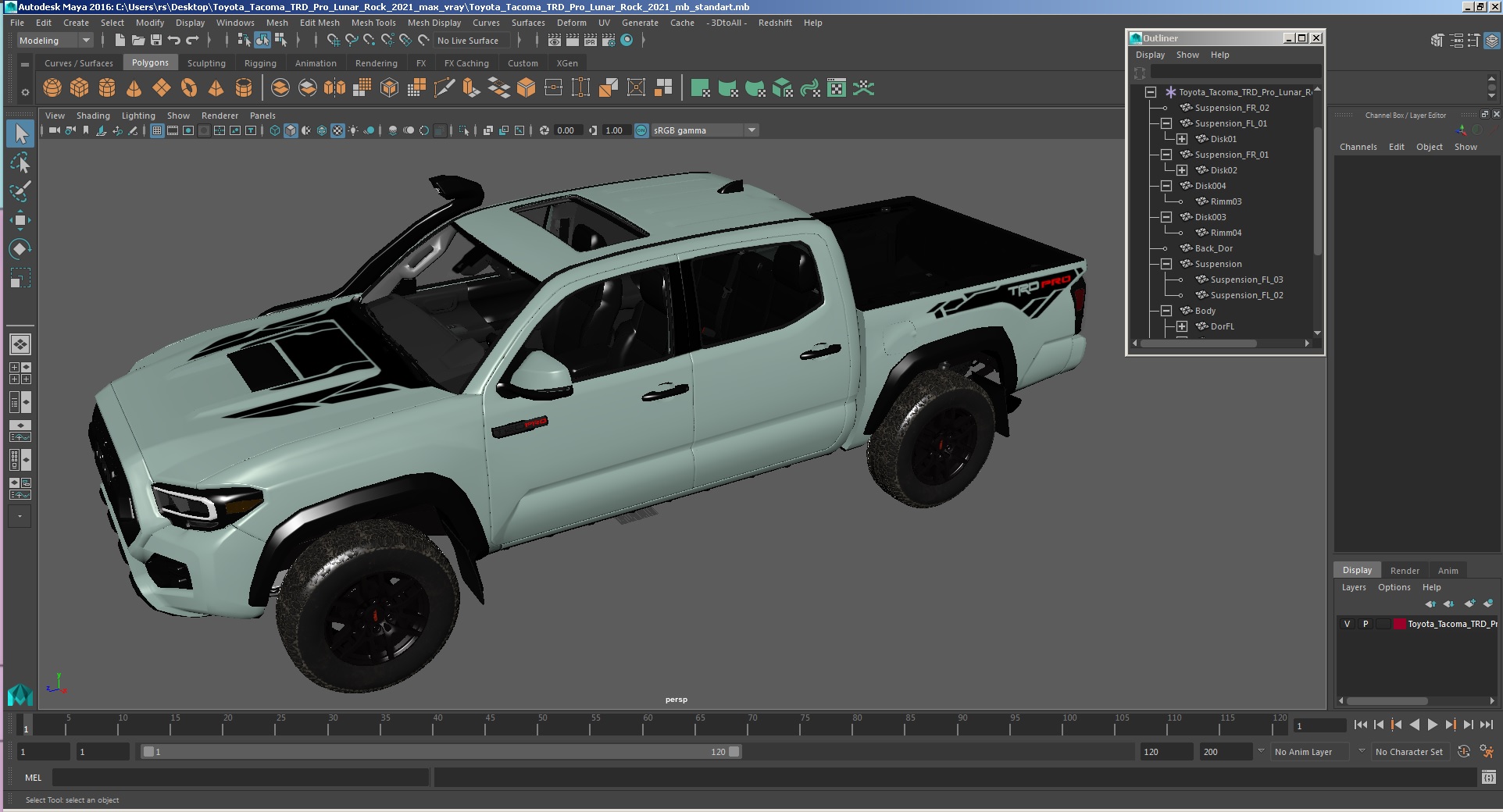The width and height of the screenshot is (1503, 812).
Task: Activate the Paint selection tool
Action: (x=20, y=191)
